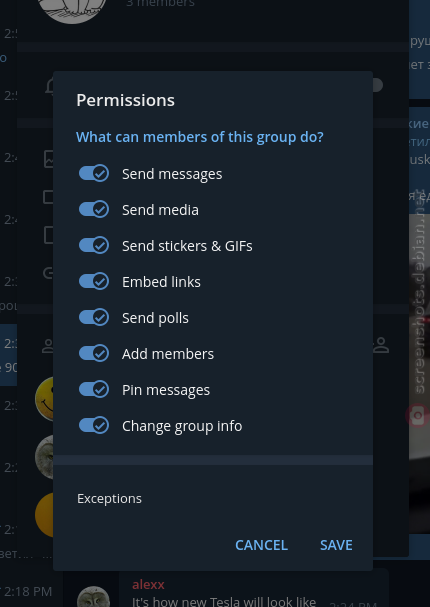Turn off the Embed links switch
The height and width of the screenshot is (607, 430).
click(94, 281)
